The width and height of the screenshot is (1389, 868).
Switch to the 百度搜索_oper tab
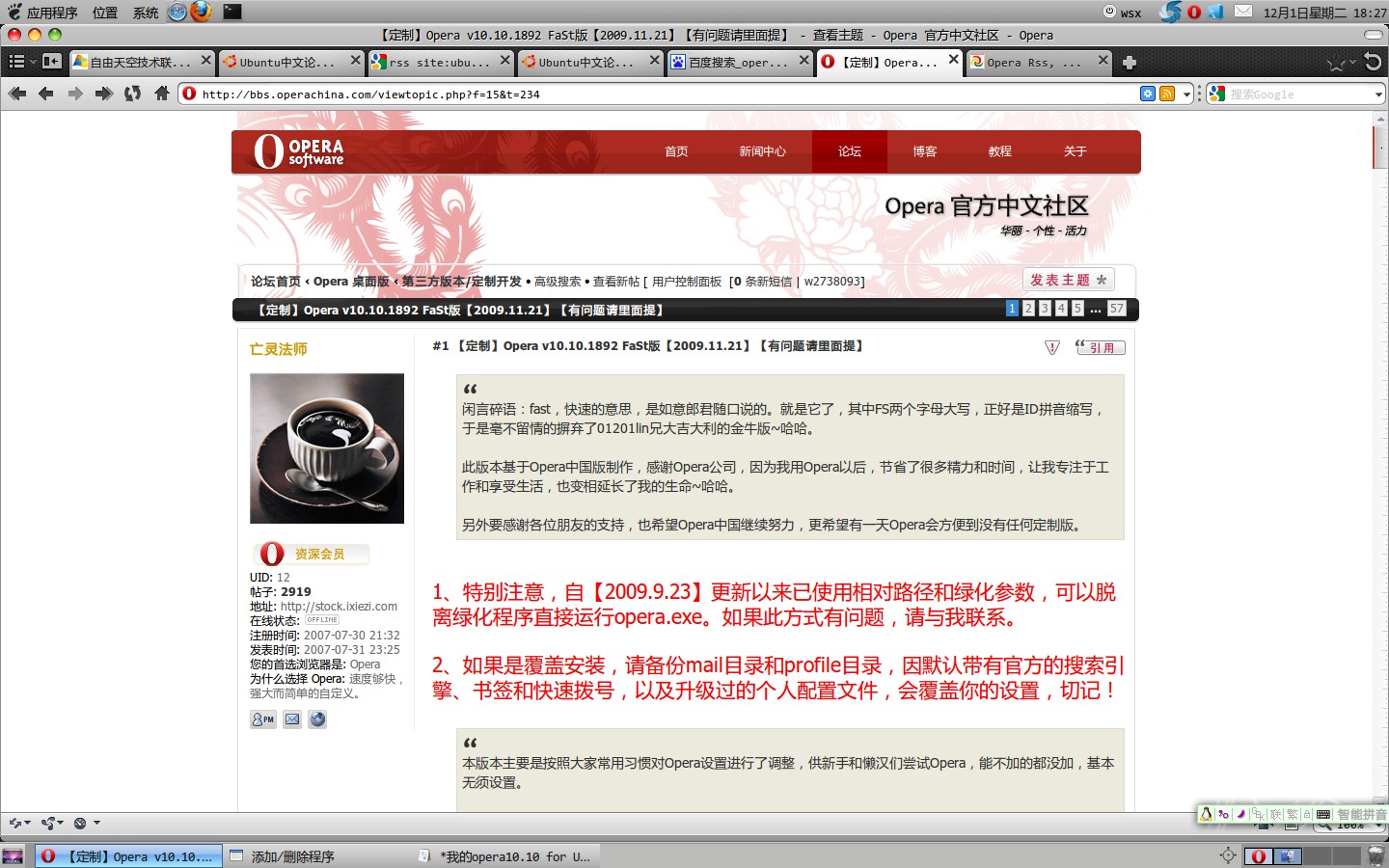click(739, 62)
